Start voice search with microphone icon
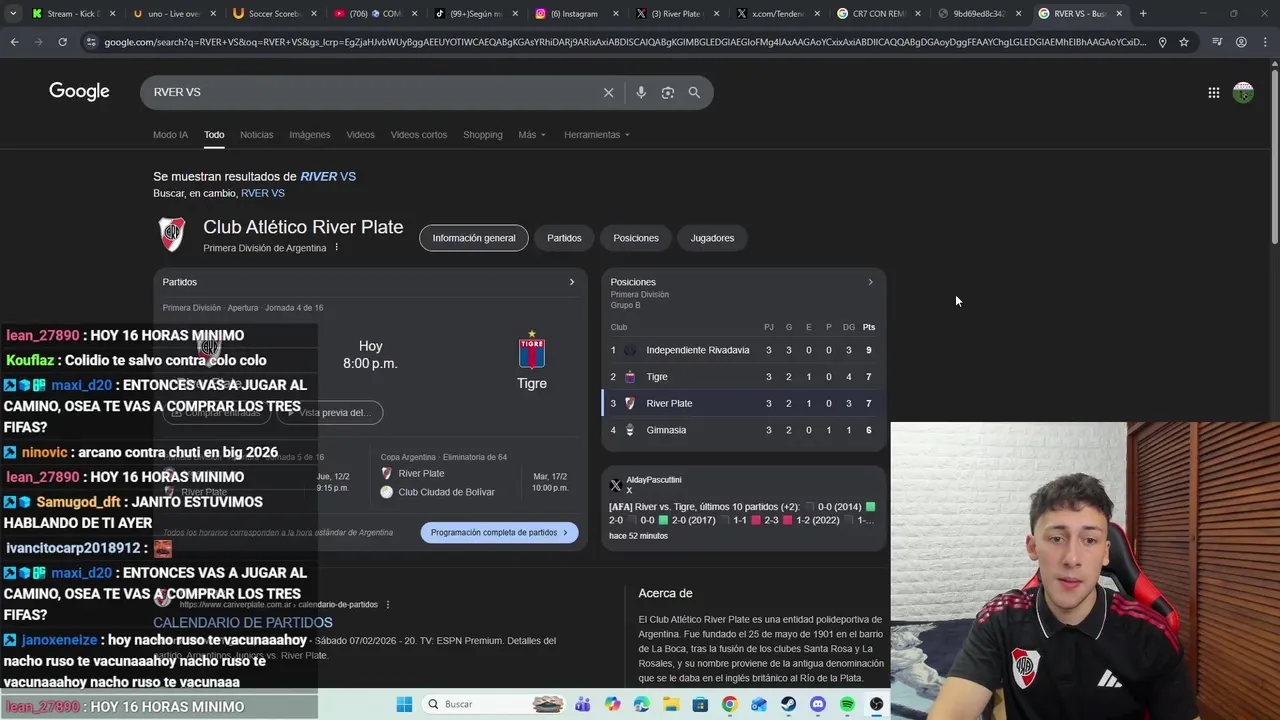 [641, 92]
